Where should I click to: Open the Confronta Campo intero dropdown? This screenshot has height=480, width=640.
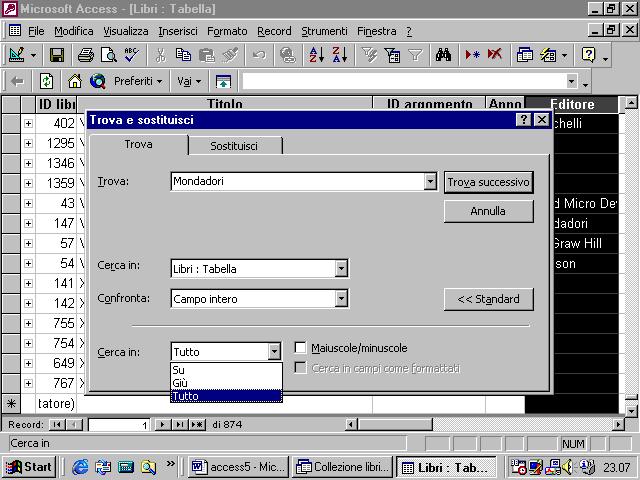pyautogui.click(x=341, y=299)
